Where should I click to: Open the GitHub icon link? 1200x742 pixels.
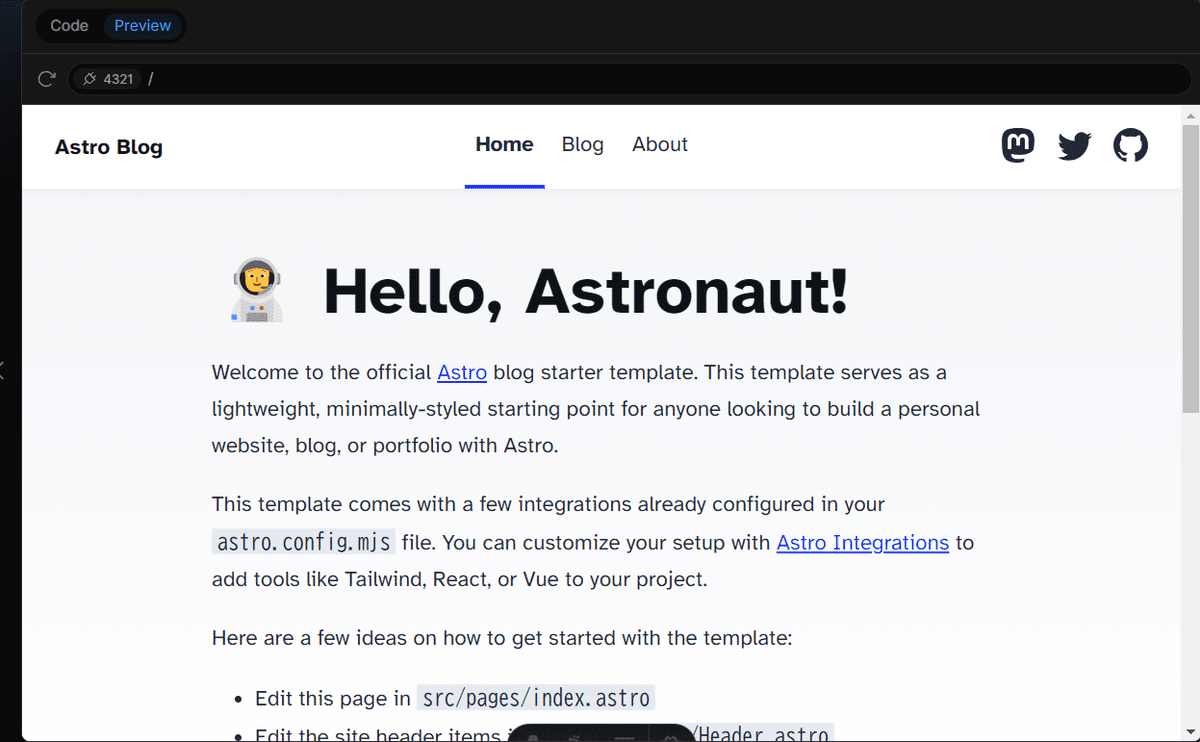tap(1131, 146)
